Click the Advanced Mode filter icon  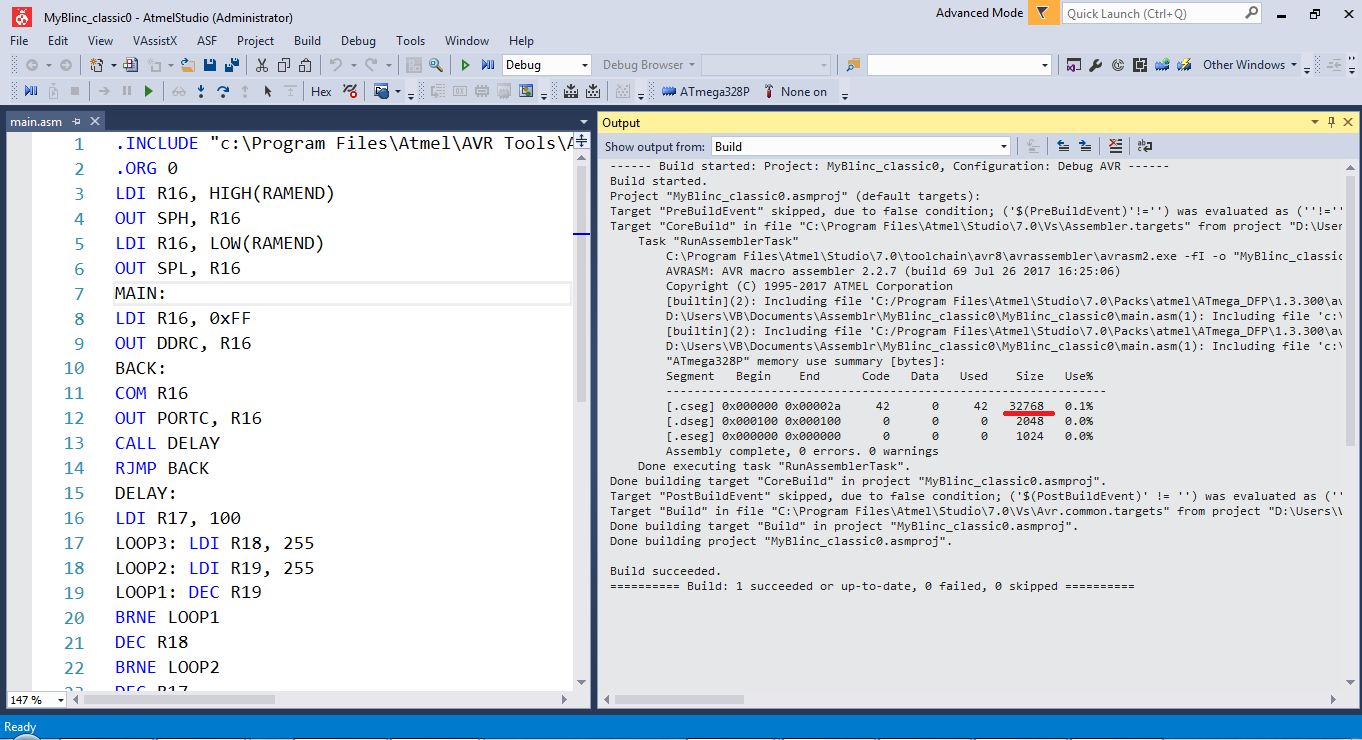[x=1042, y=13]
